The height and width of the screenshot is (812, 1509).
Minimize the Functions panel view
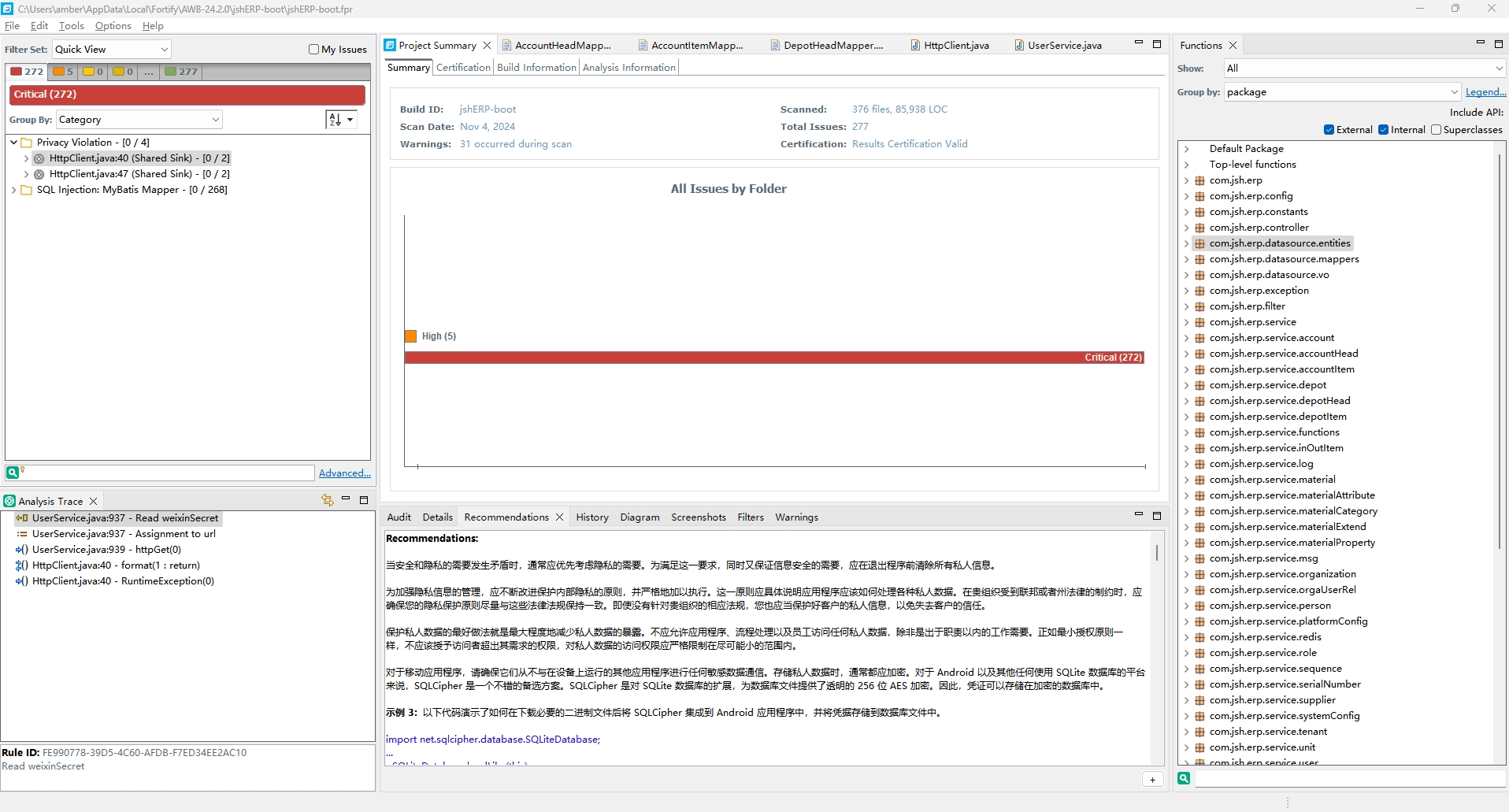tap(1480, 43)
